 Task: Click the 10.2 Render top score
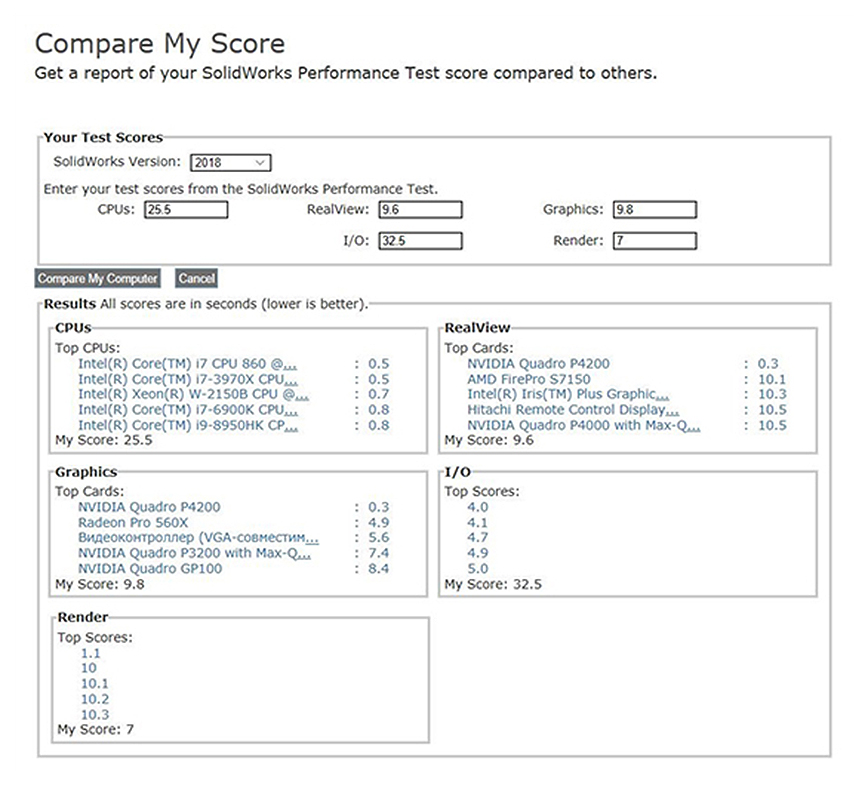tap(95, 699)
